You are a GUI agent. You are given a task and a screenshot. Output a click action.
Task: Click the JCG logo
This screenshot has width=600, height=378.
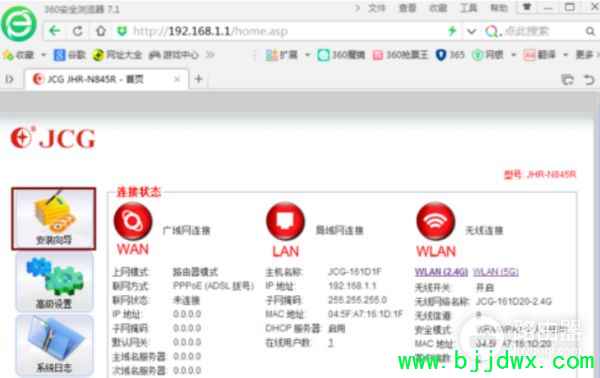point(53,138)
